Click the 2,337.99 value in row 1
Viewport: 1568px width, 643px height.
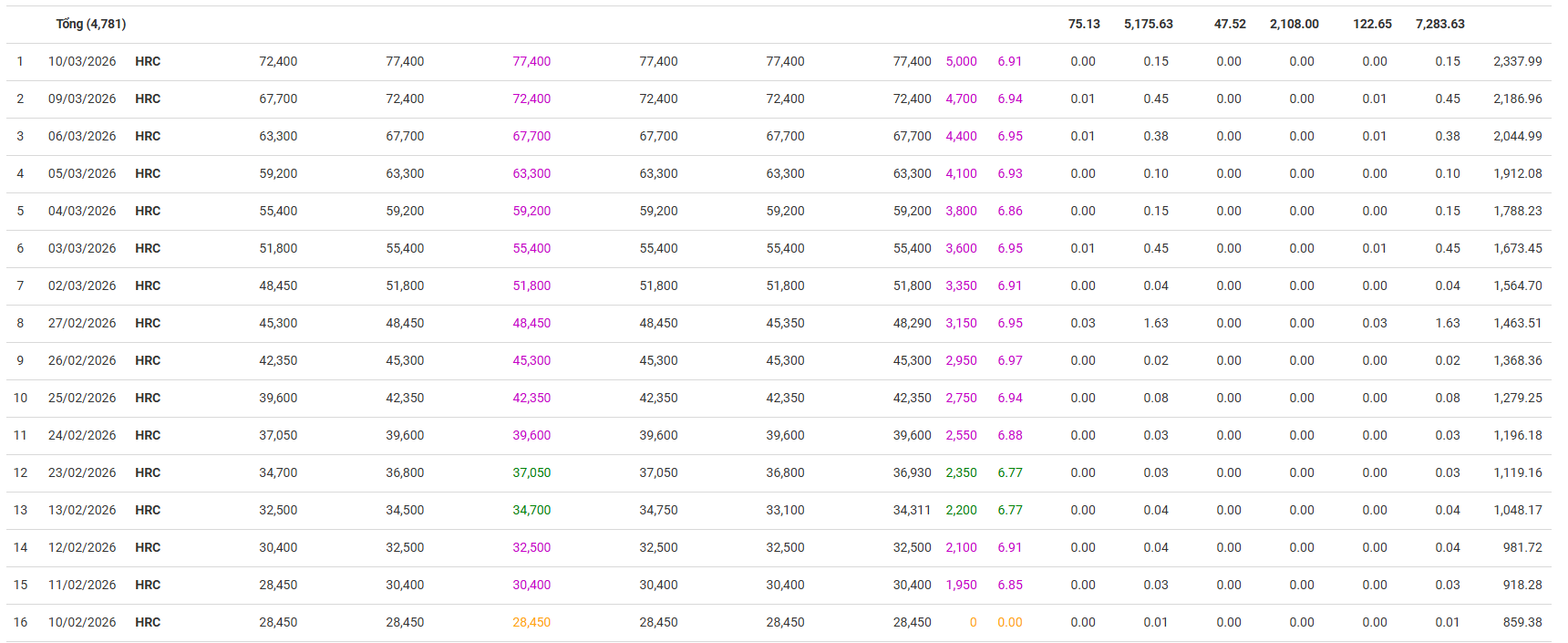click(1517, 61)
